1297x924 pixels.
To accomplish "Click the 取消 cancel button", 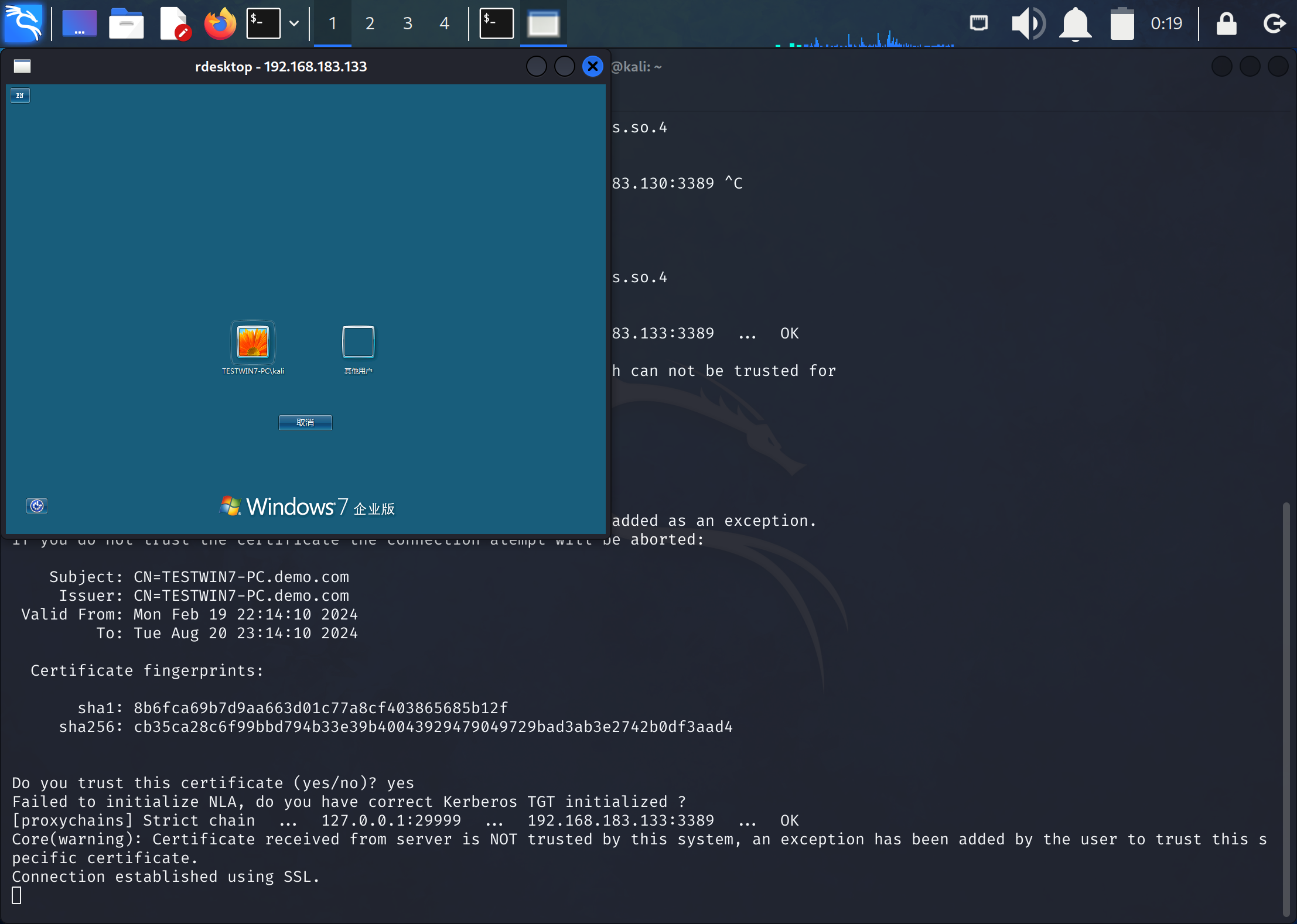I will 305,422.
